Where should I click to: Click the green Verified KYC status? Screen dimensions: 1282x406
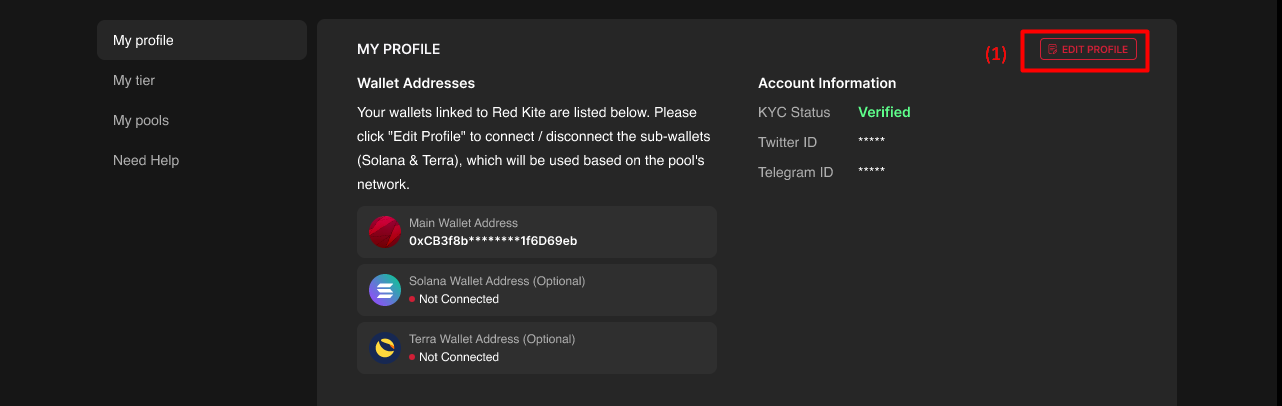coord(884,112)
